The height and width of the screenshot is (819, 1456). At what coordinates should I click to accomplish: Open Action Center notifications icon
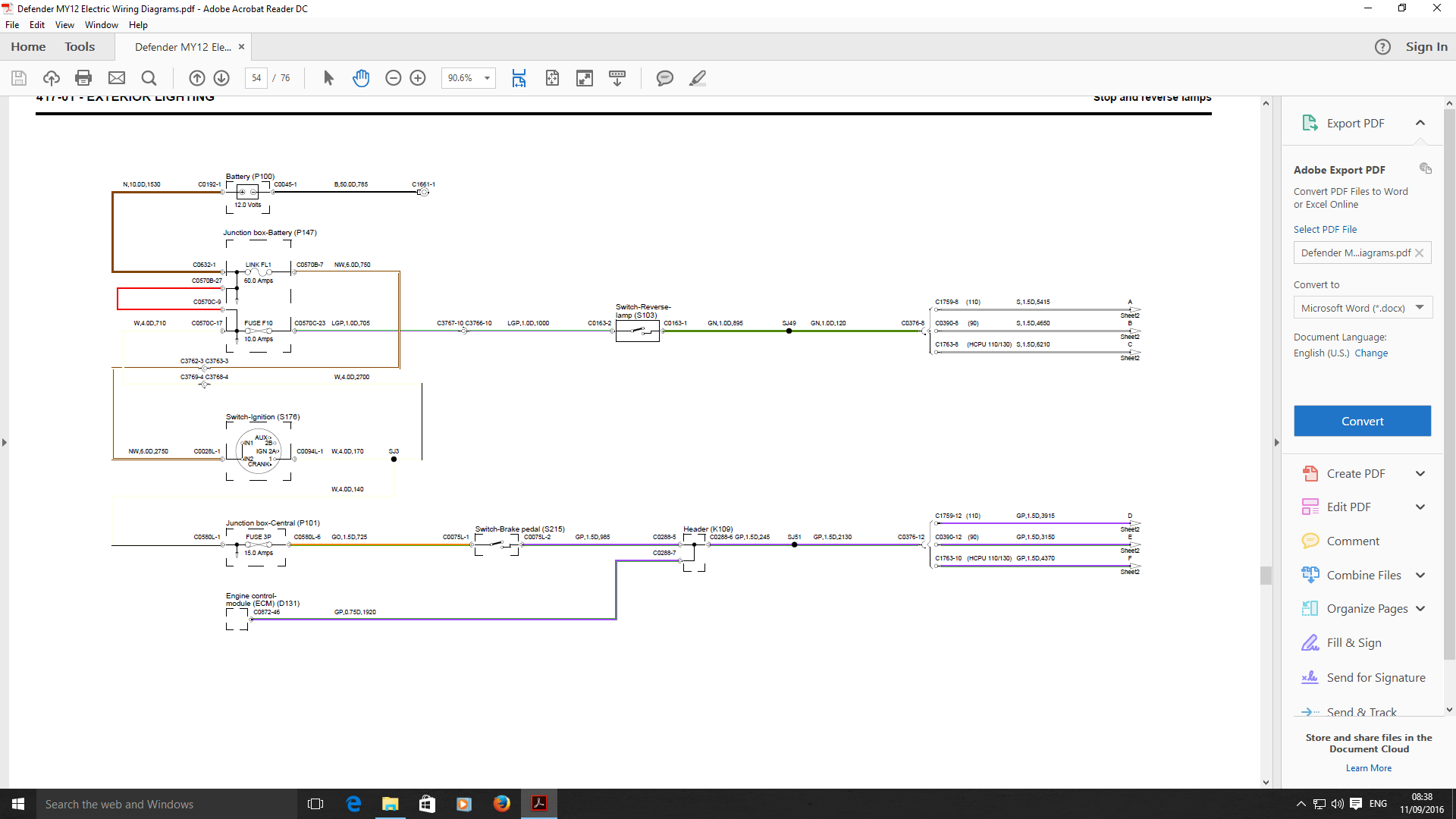click(x=1356, y=804)
